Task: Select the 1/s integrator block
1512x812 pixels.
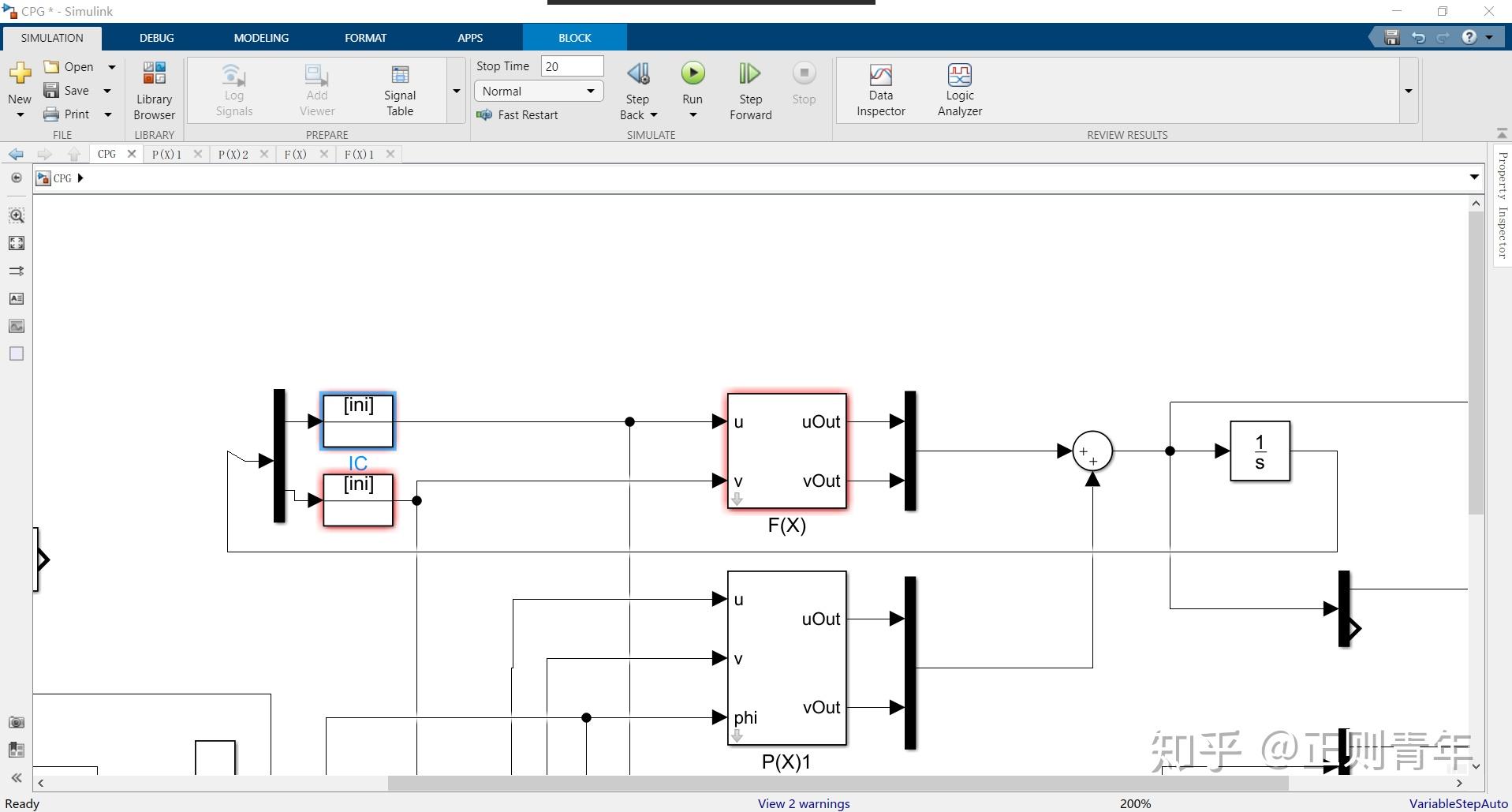Action: tap(1260, 451)
